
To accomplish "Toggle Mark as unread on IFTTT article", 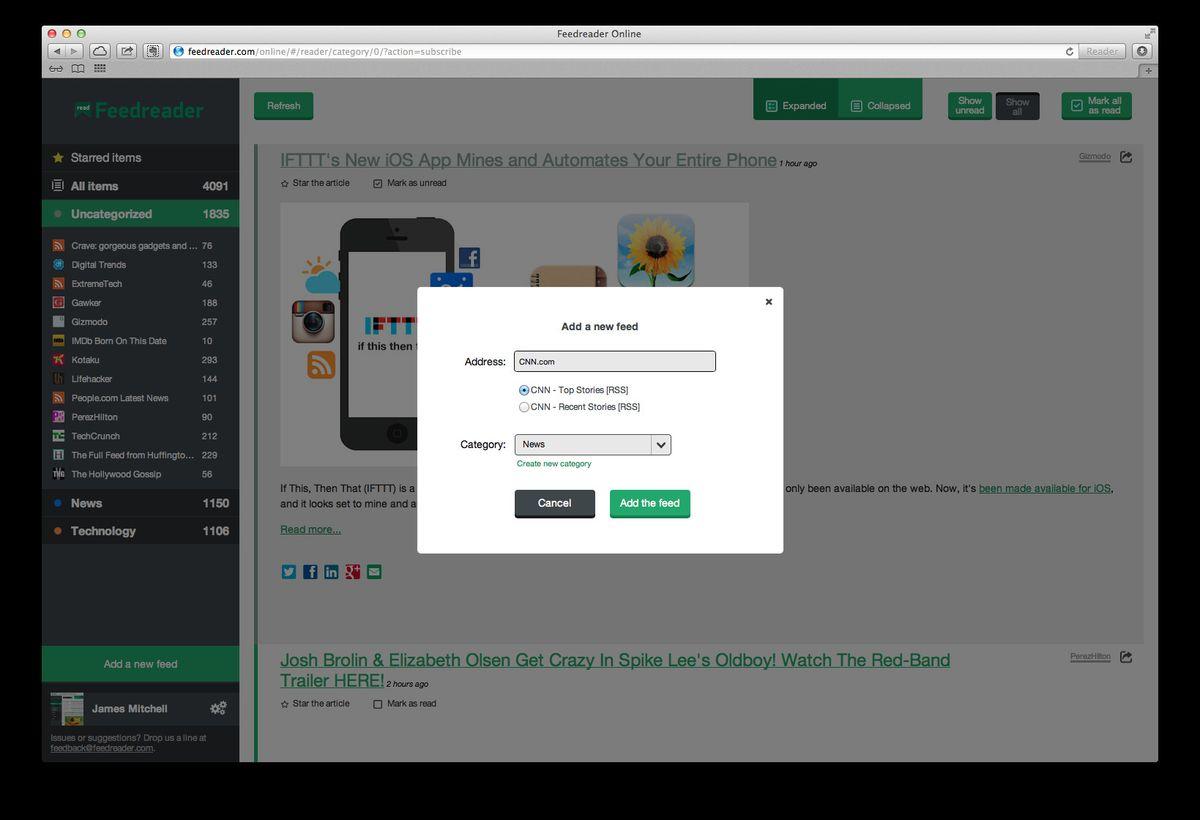I will [378, 183].
